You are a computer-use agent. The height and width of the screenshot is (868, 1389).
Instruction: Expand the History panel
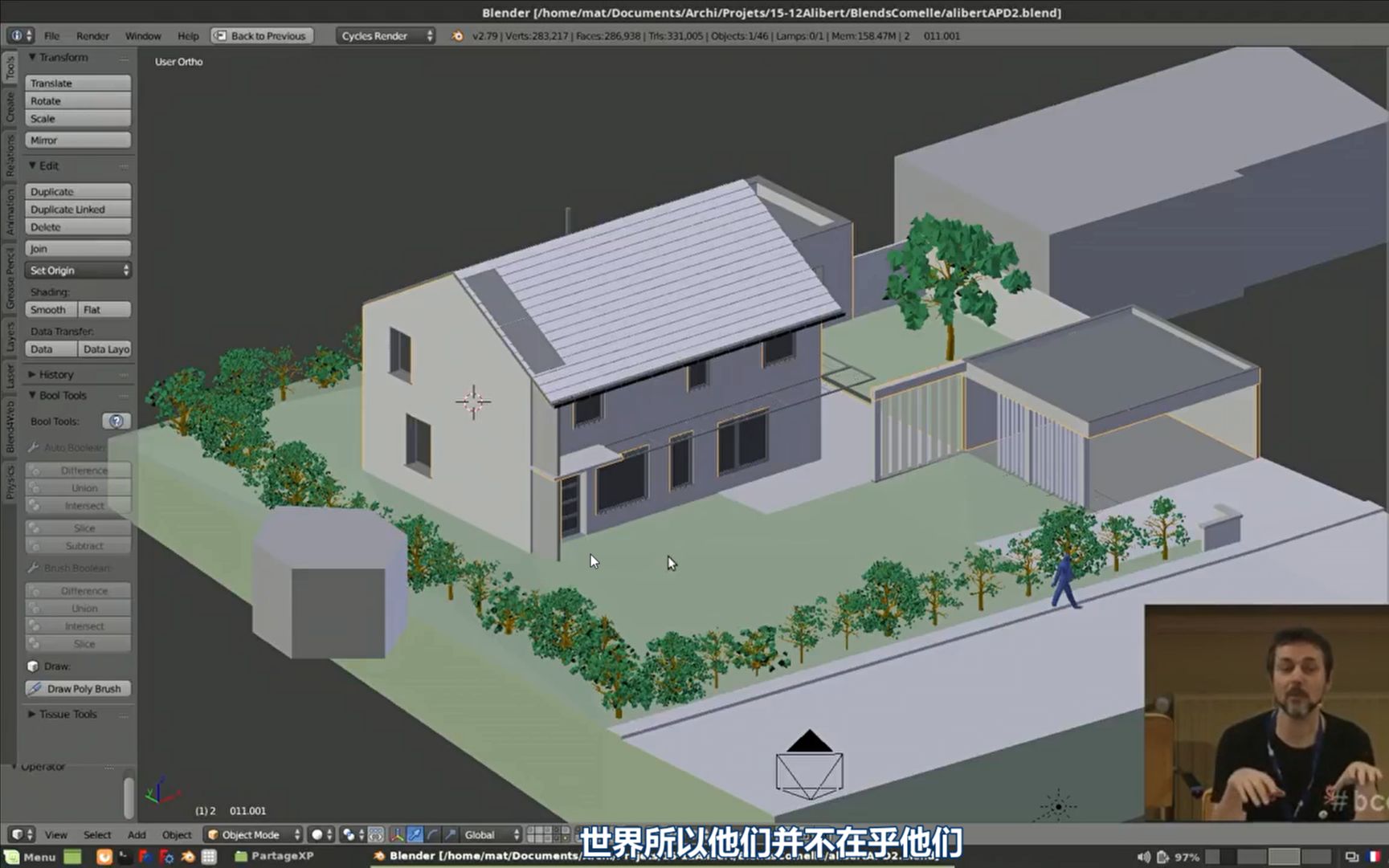[x=55, y=374]
